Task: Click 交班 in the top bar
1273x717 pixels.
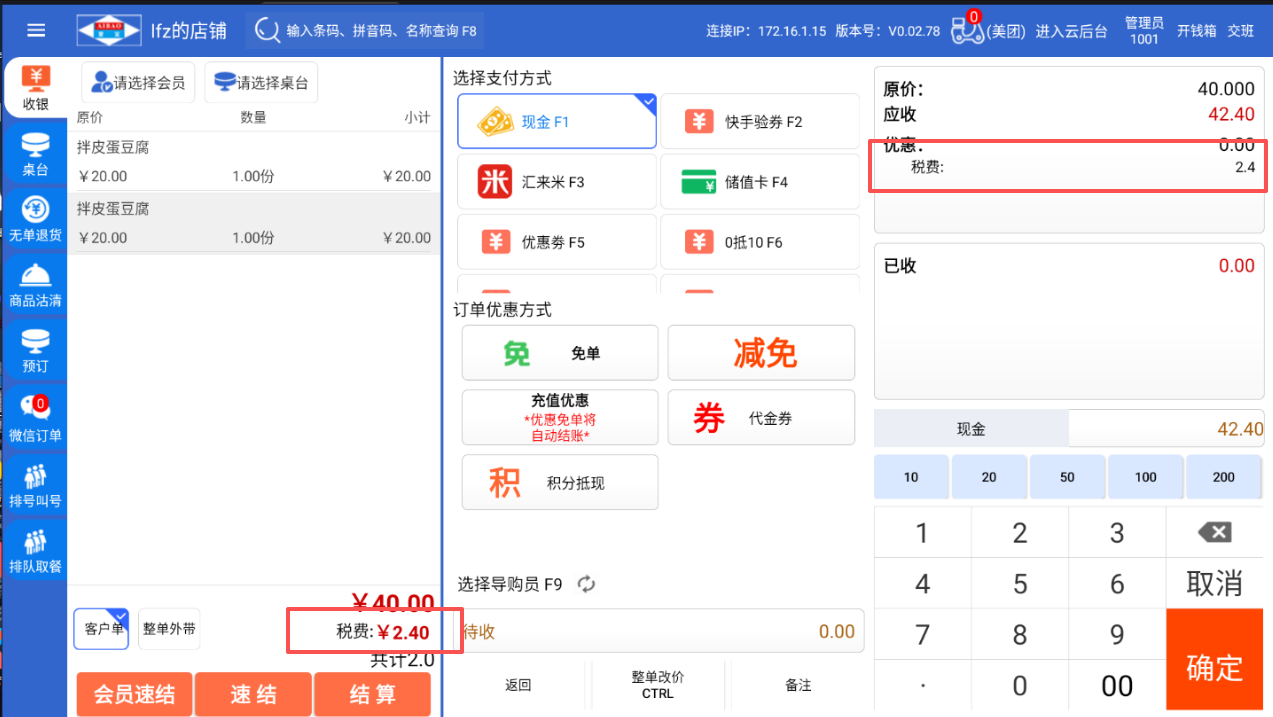Action: [x=1240, y=31]
